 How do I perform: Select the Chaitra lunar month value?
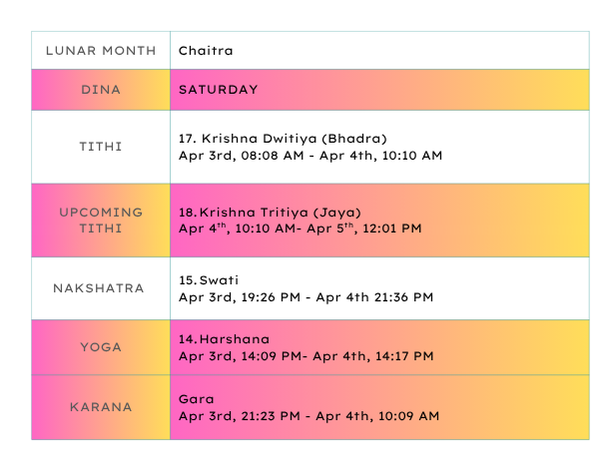pyautogui.click(x=206, y=50)
